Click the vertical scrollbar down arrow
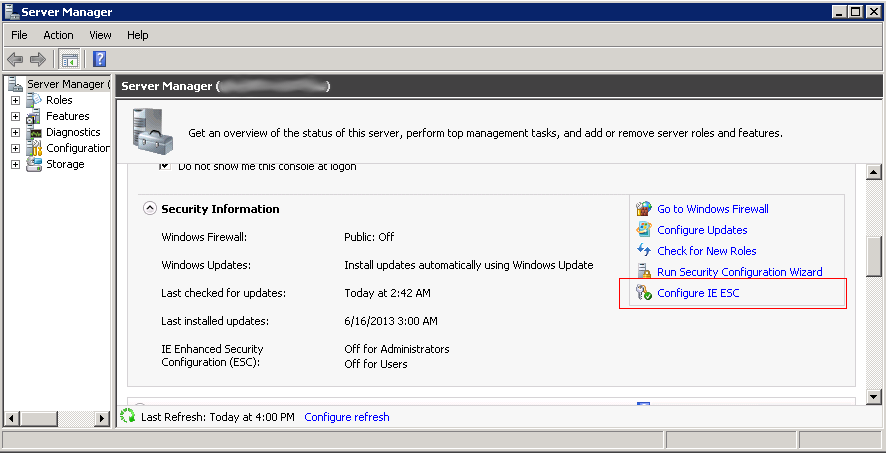886x453 pixels. click(x=874, y=397)
